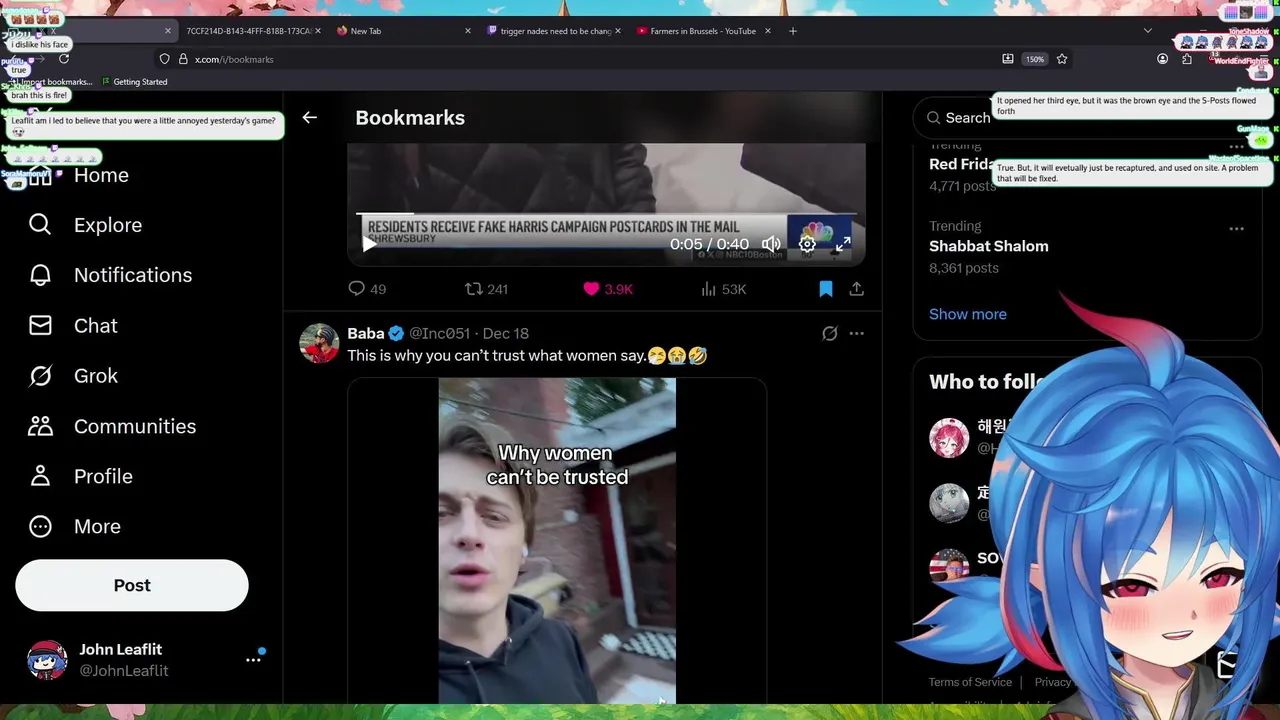Go back using Bookmarks back arrow
1280x720 pixels.
pyautogui.click(x=310, y=118)
